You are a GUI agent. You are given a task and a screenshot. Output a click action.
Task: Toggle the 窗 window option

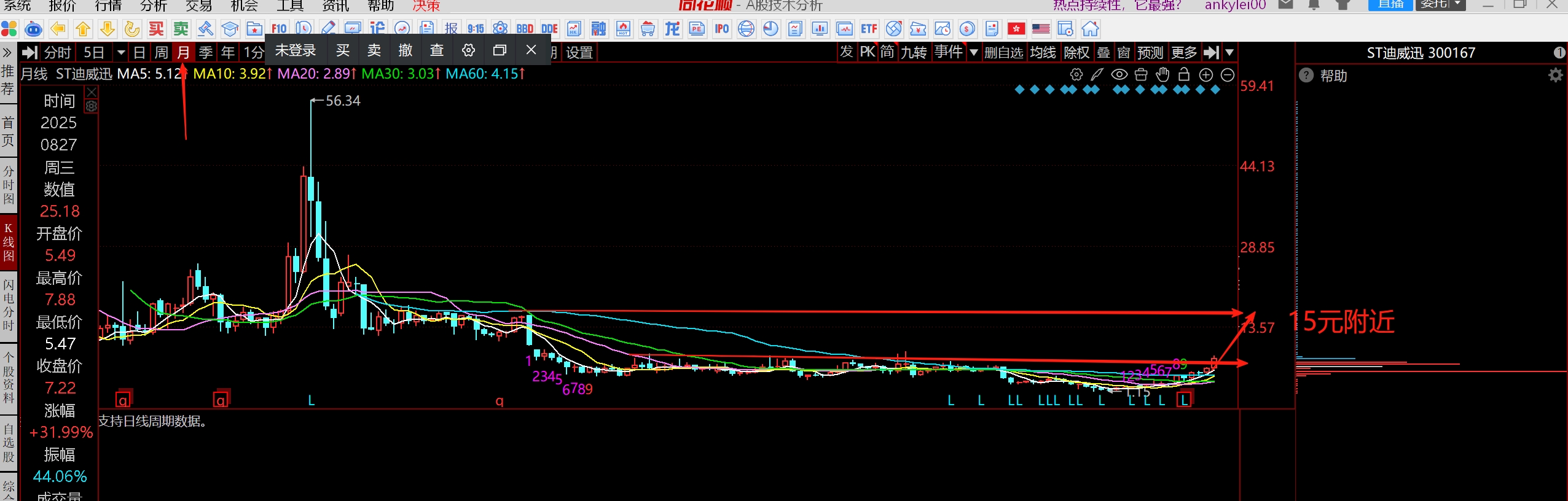coord(1124,52)
